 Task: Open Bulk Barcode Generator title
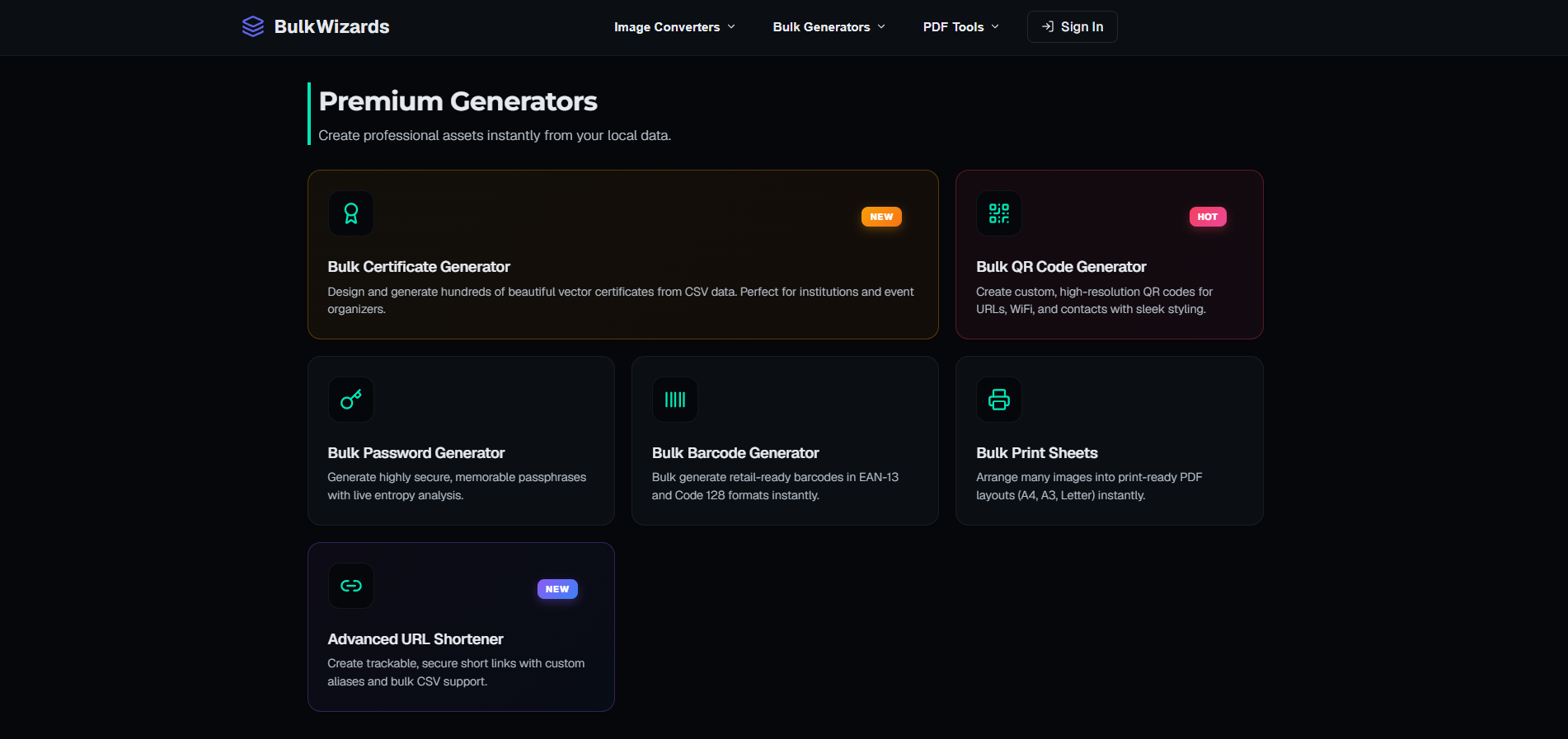(735, 453)
